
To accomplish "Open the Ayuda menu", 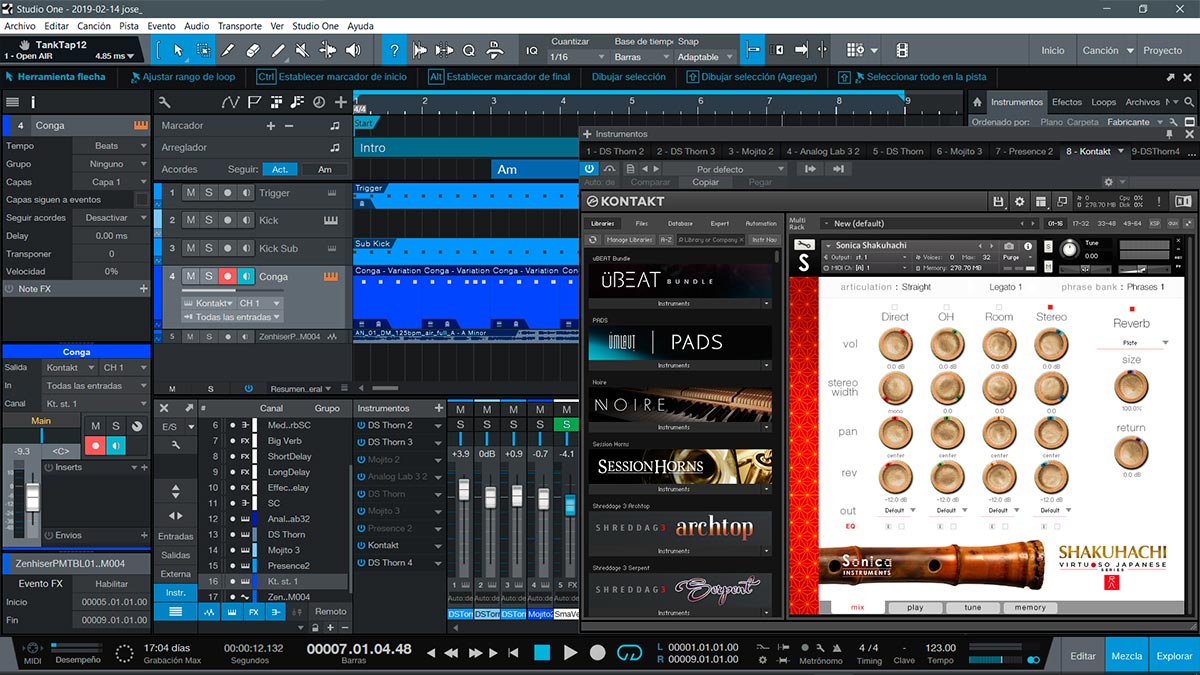I will (x=360, y=25).
